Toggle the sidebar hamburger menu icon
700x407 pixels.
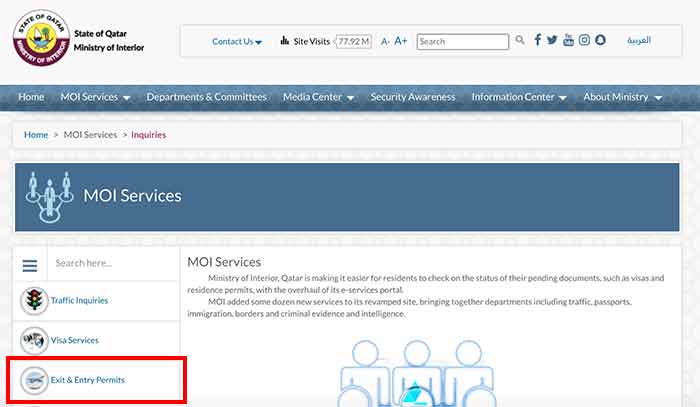pos(30,266)
